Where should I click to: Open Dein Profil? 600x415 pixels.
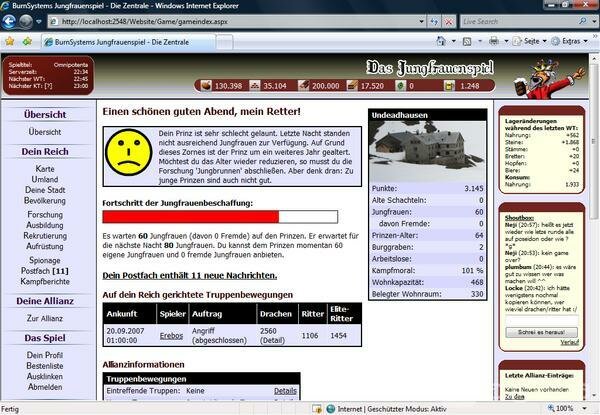[45, 355]
